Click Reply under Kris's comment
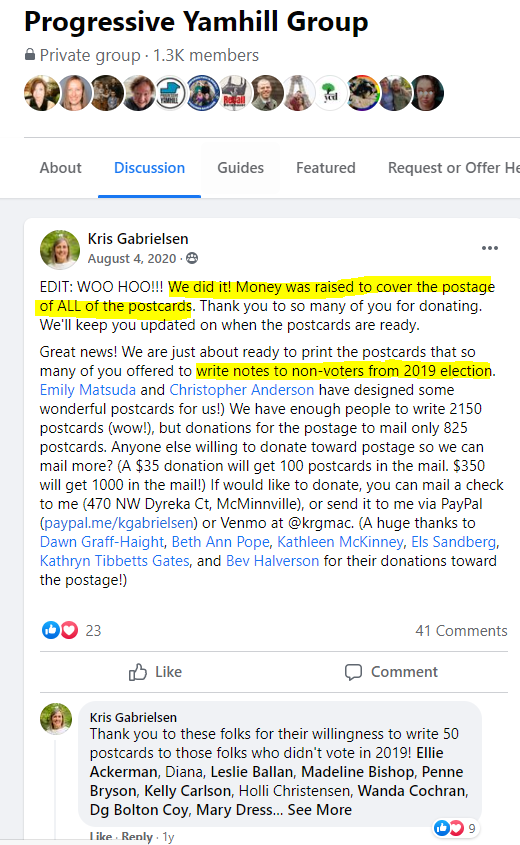Screen dimensions: 520x845 coord(137,837)
